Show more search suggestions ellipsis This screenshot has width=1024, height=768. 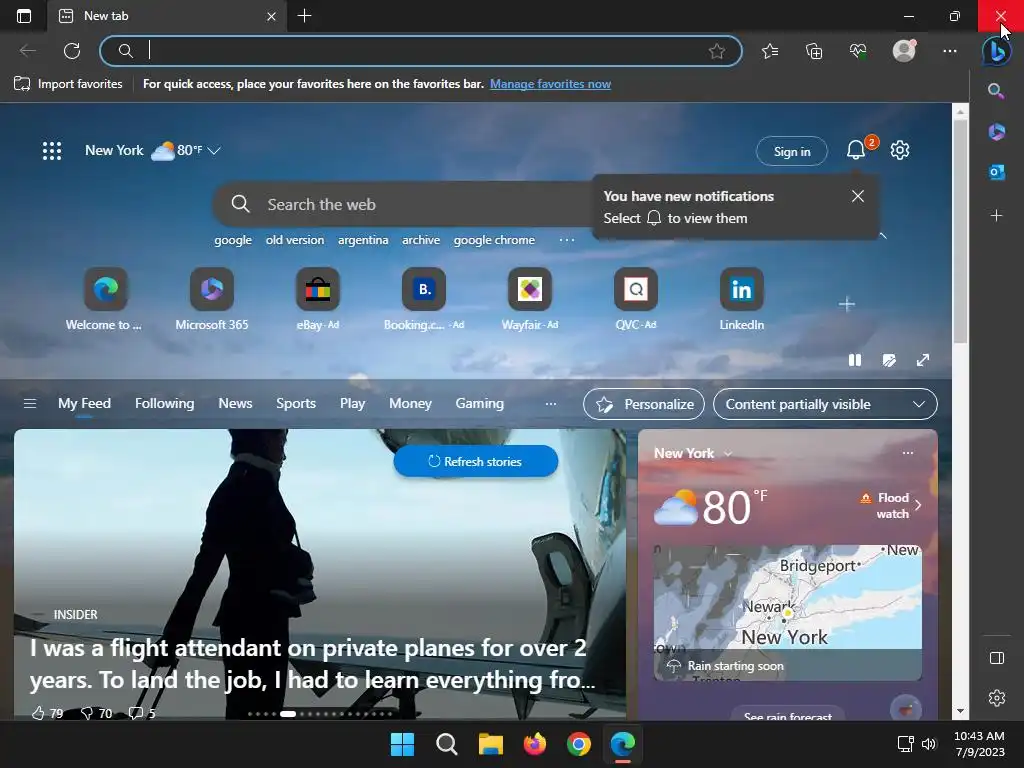pyautogui.click(x=567, y=240)
